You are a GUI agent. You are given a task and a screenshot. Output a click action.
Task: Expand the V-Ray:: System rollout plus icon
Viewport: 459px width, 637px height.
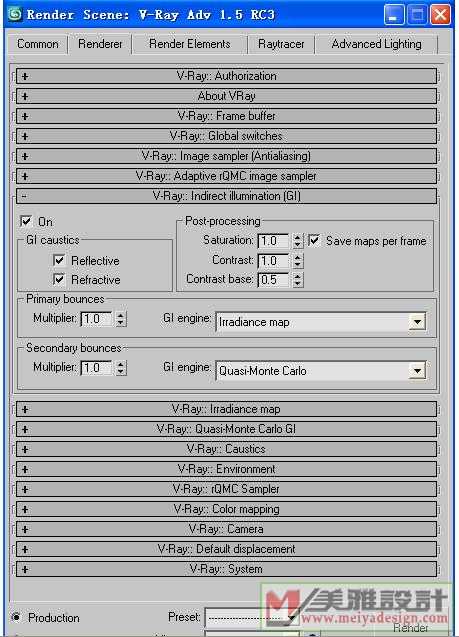25,569
